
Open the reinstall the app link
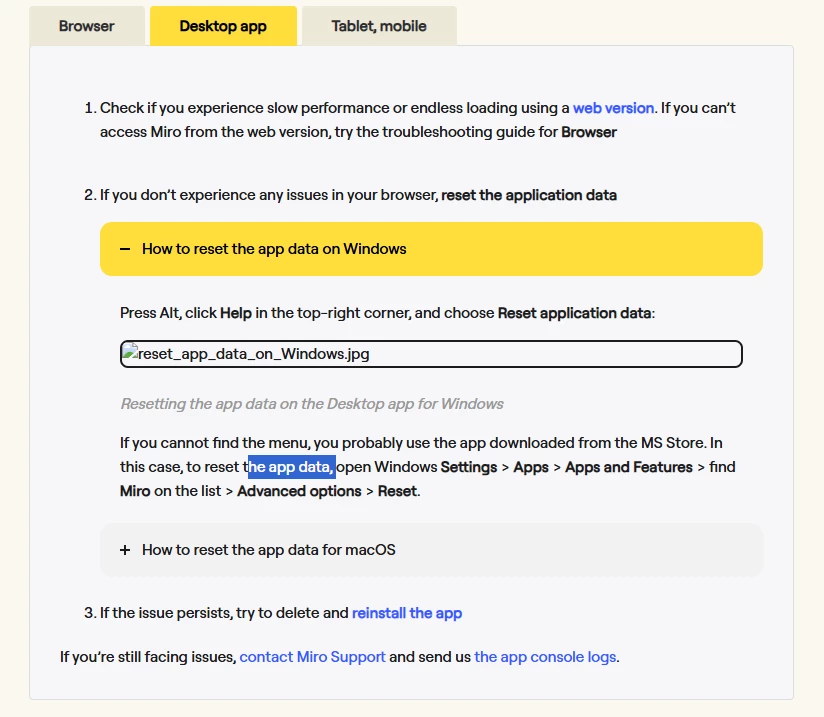407,613
